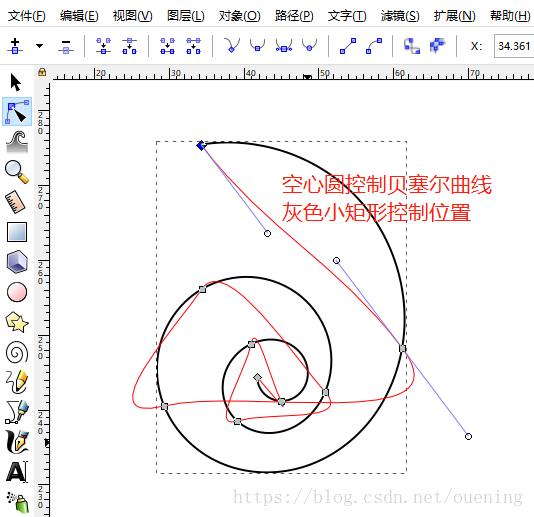
Task: Click the insert new node icon
Action: point(15,46)
